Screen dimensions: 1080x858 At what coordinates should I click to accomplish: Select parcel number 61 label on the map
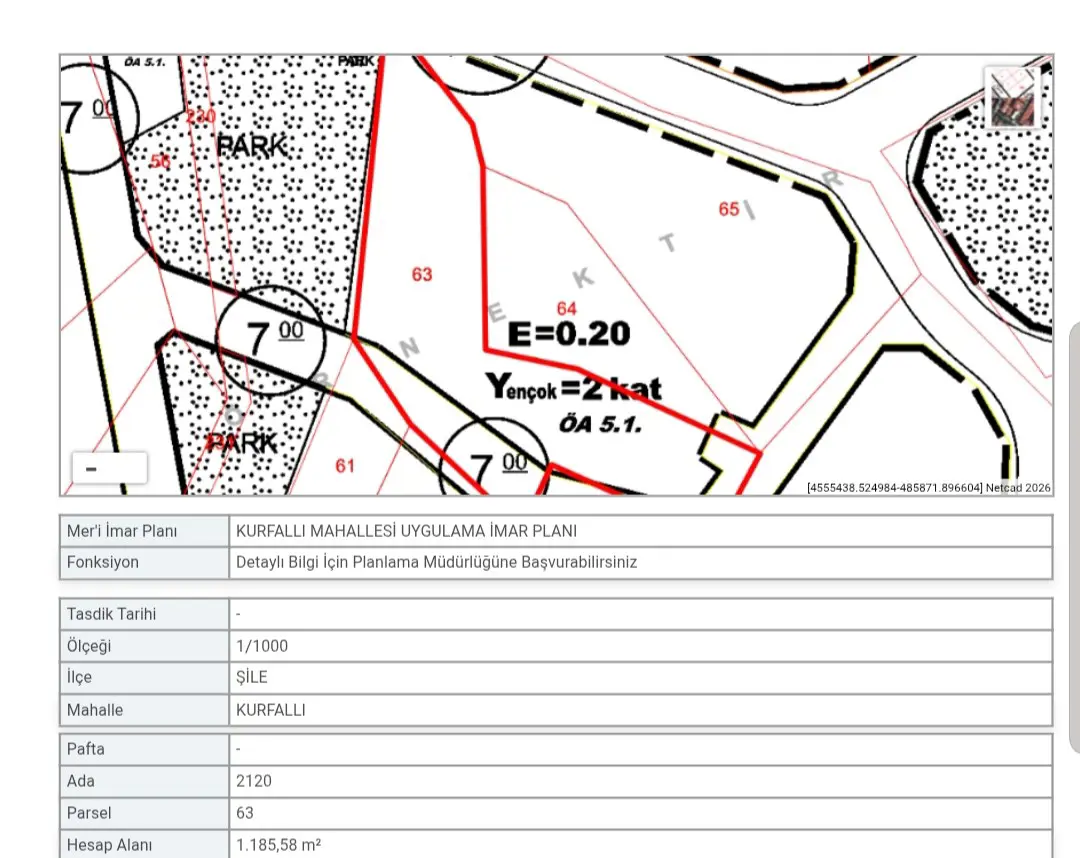tap(345, 466)
